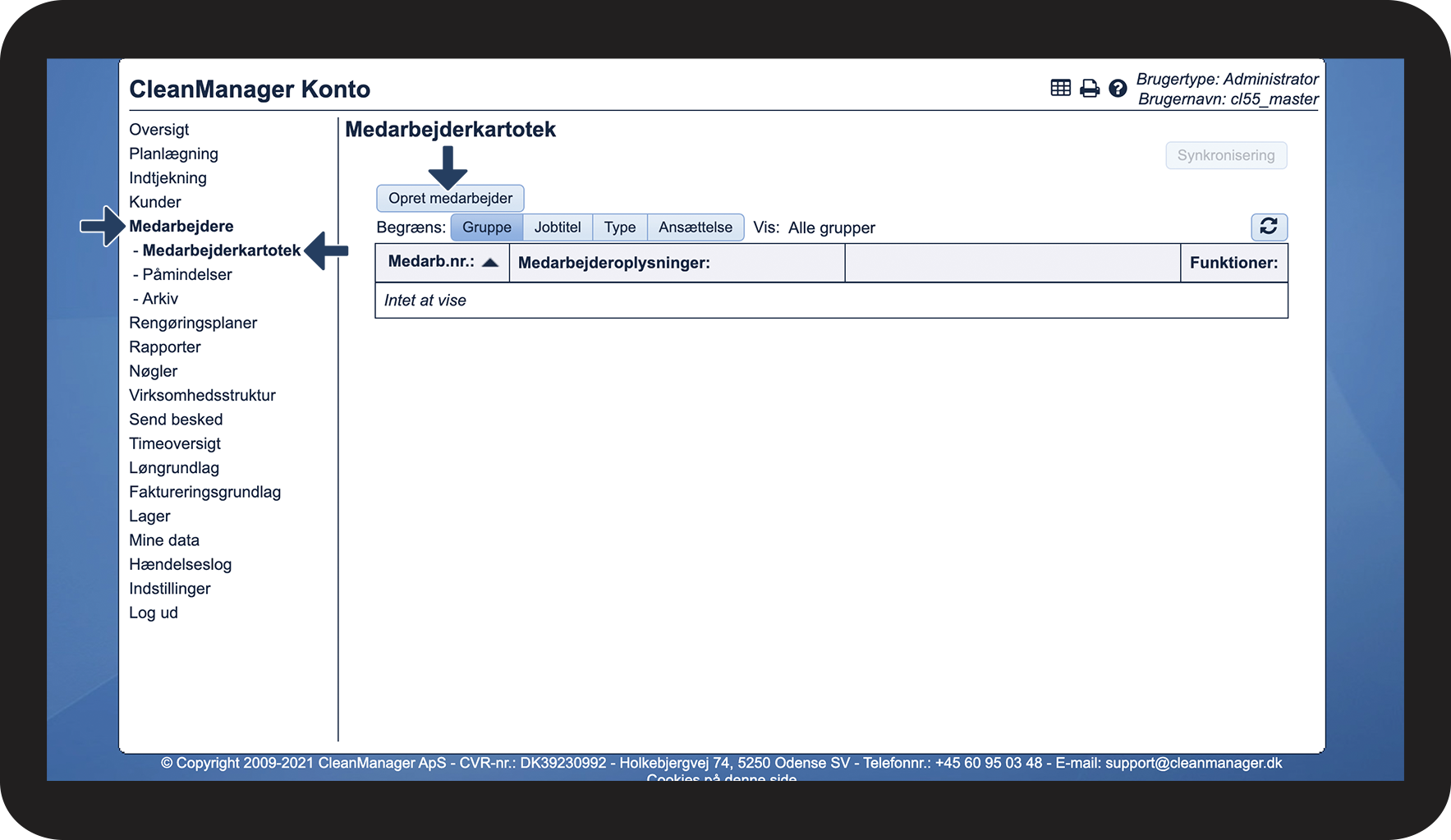Select Lager from the sidebar
This screenshot has width=1451, height=840.
pos(149,516)
